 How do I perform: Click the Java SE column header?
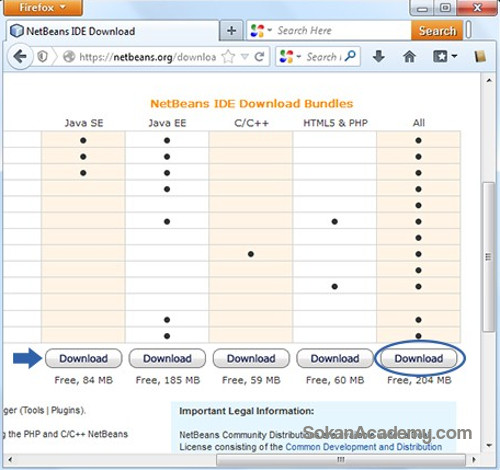click(x=84, y=123)
